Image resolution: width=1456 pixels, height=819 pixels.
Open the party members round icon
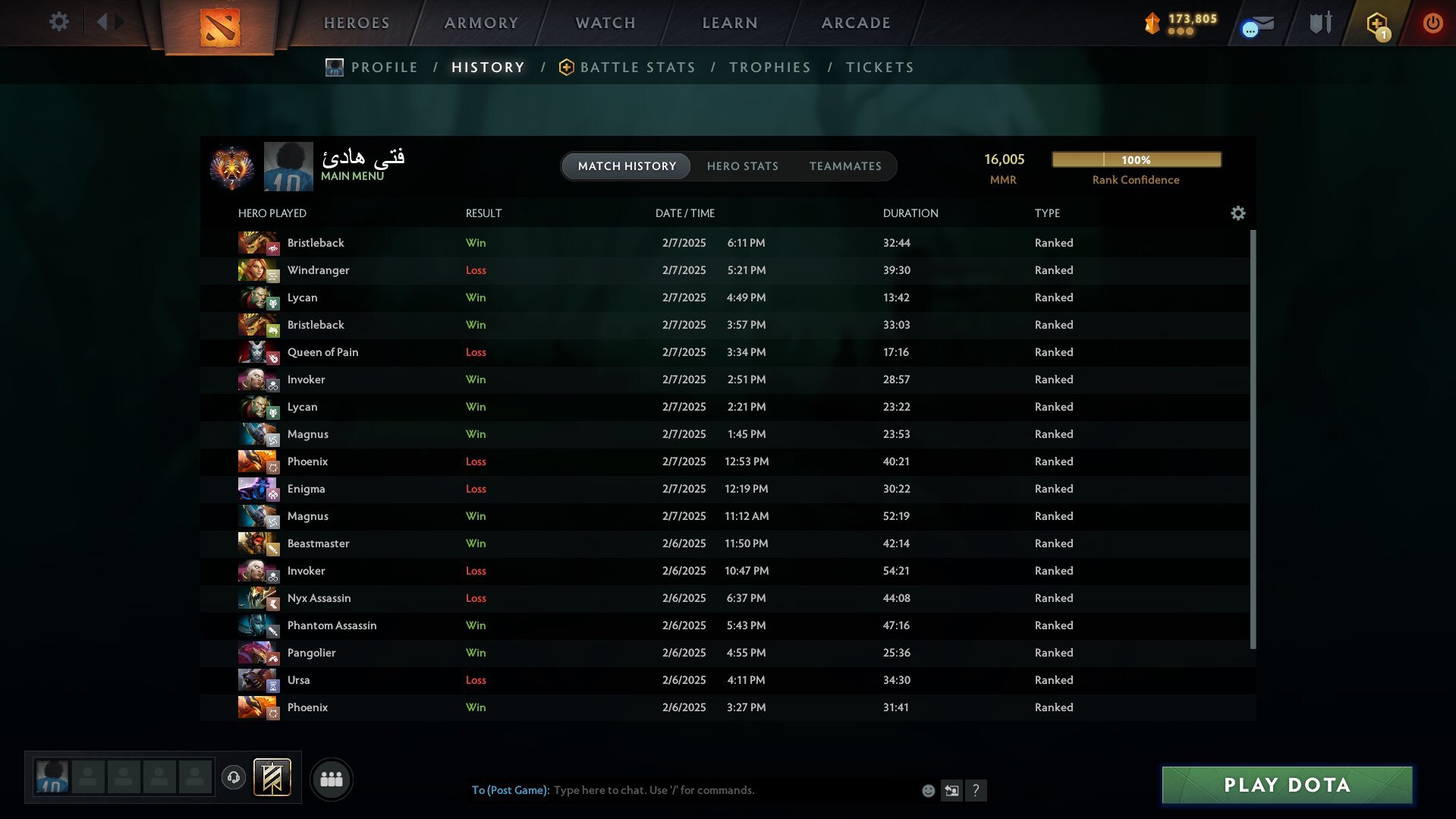[x=332, y=779]
